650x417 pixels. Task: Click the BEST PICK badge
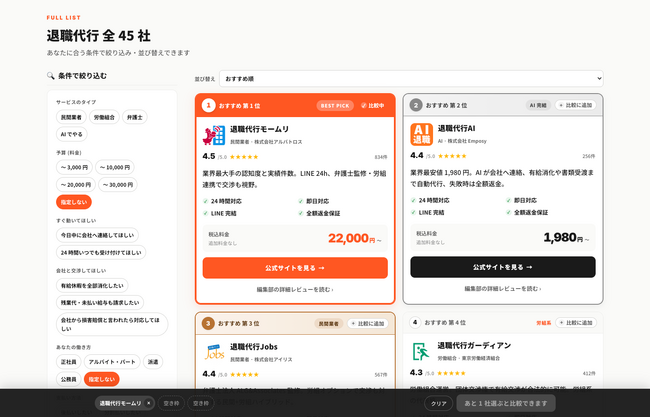point(335,106)
